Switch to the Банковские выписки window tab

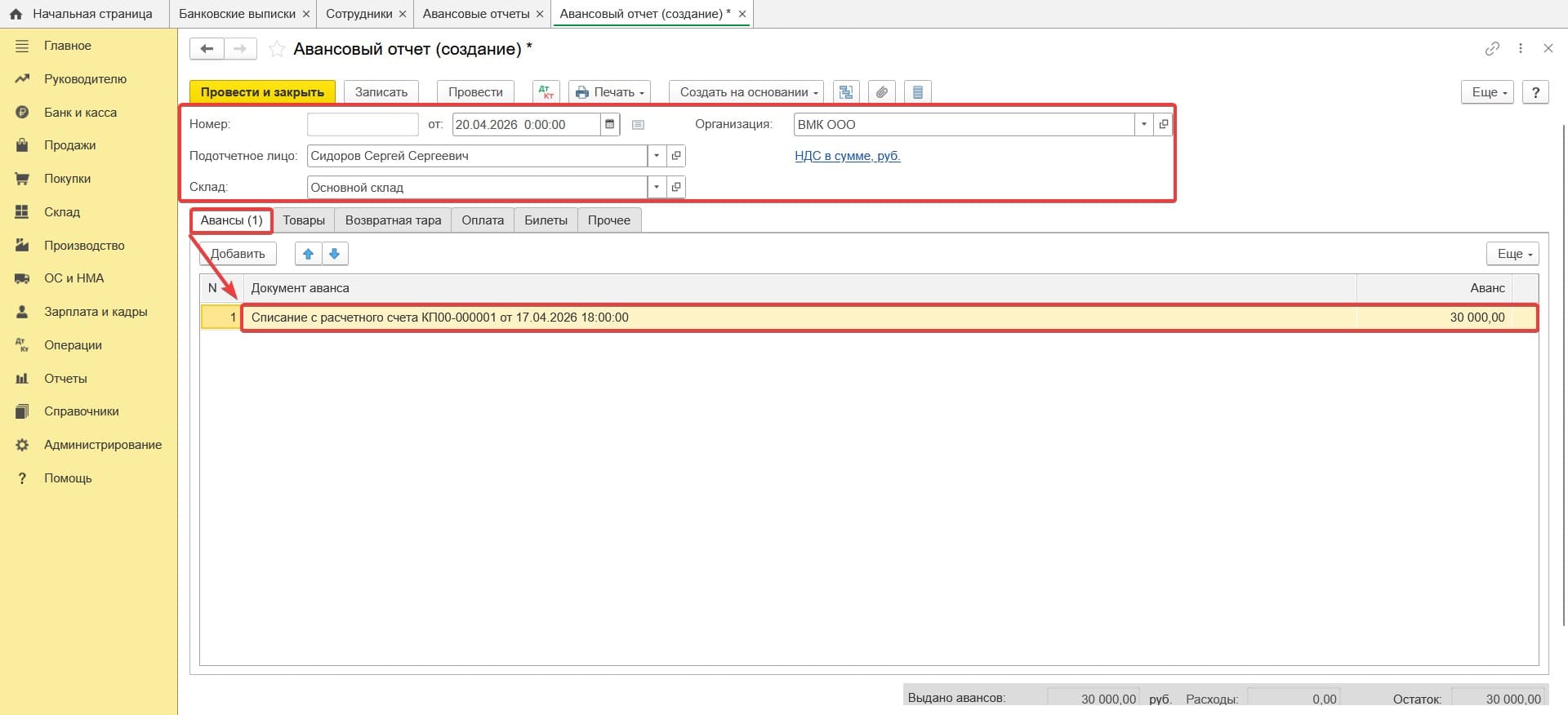237,14
